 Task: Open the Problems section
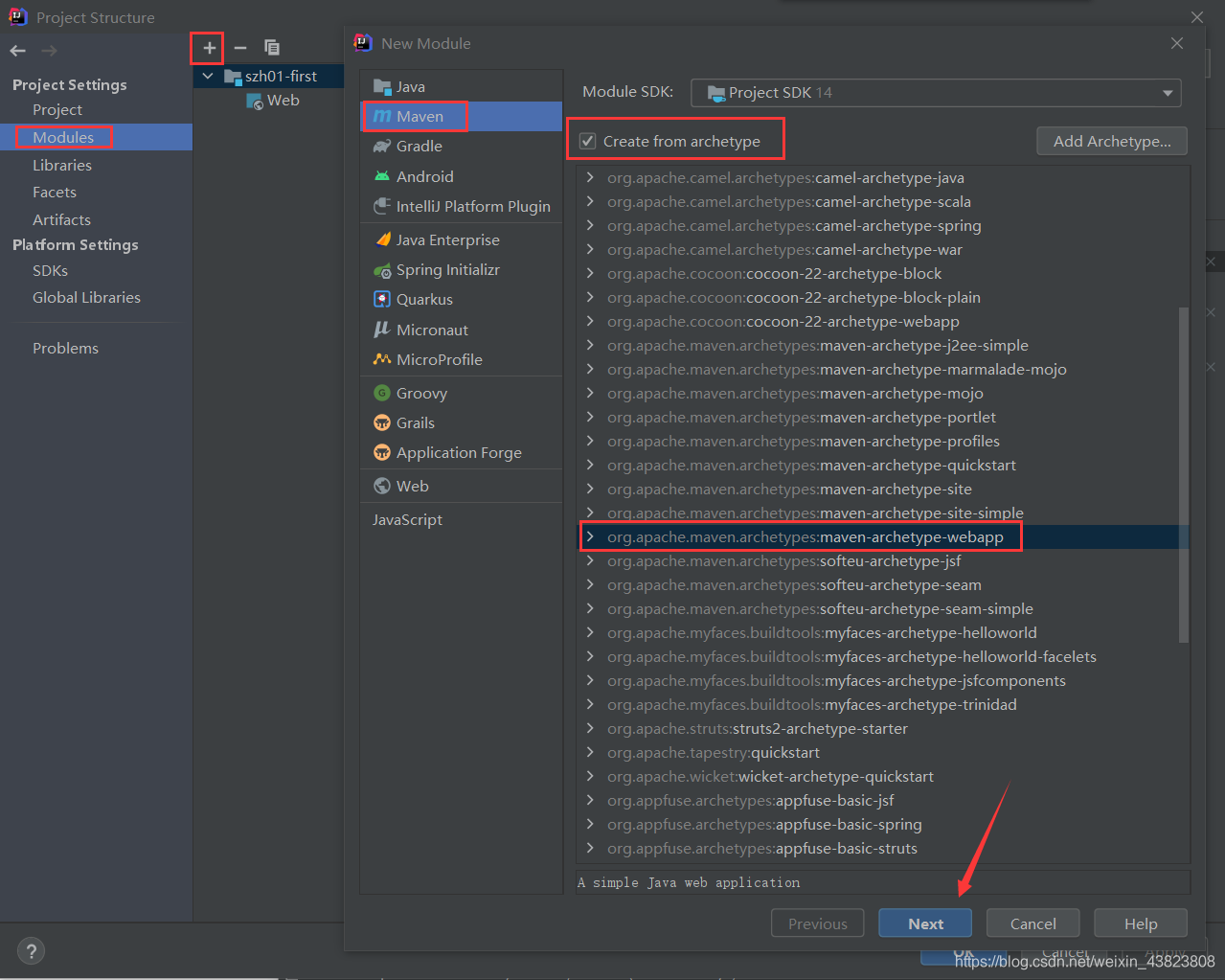pos(65,348)
